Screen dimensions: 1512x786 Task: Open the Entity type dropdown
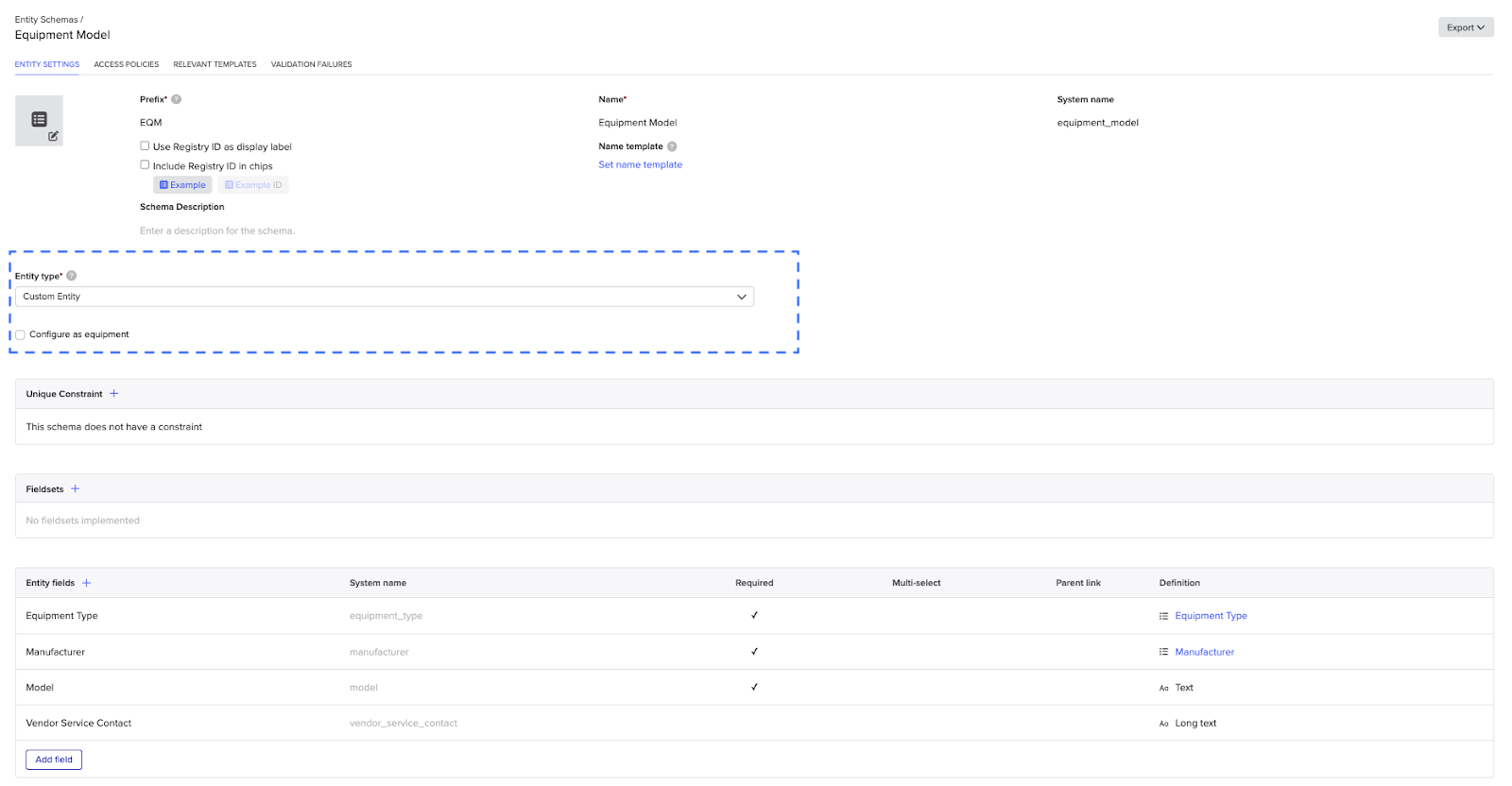coord(384,297)
